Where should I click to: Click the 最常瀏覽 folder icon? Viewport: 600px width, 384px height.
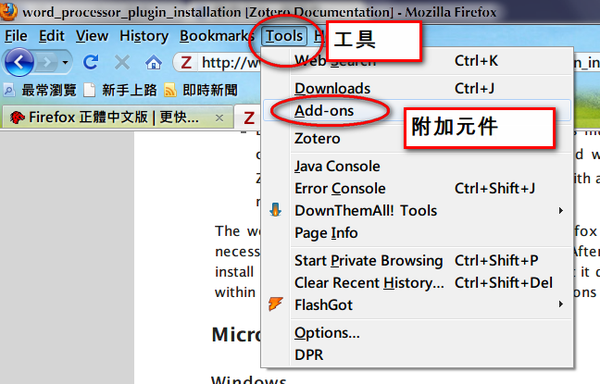point(9,90)
